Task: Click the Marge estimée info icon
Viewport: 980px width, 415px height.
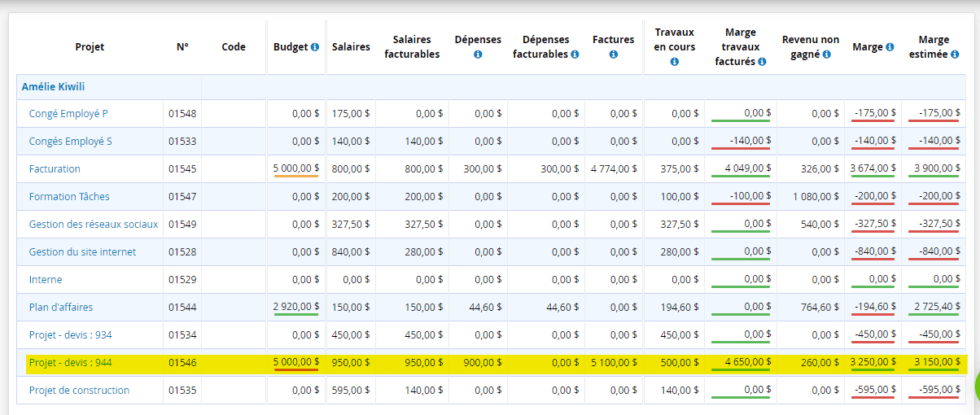Action: tap(943, 54)
